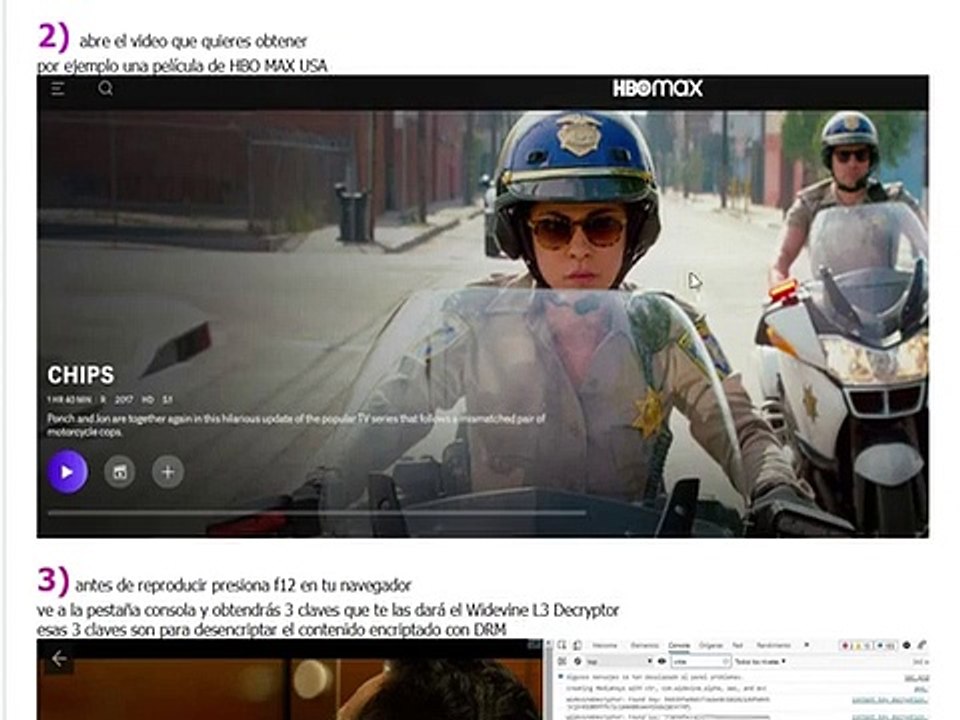The image size is (960, 720).
Task: Select the DevTools inspect element icon
Action: pos(561,645)
